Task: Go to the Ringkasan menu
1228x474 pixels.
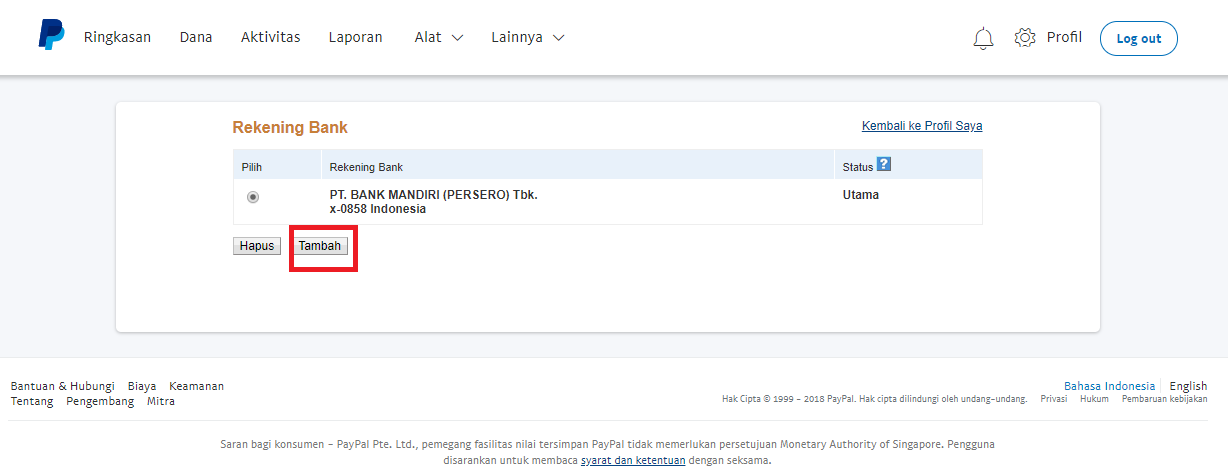Action: tap(117, 37)
